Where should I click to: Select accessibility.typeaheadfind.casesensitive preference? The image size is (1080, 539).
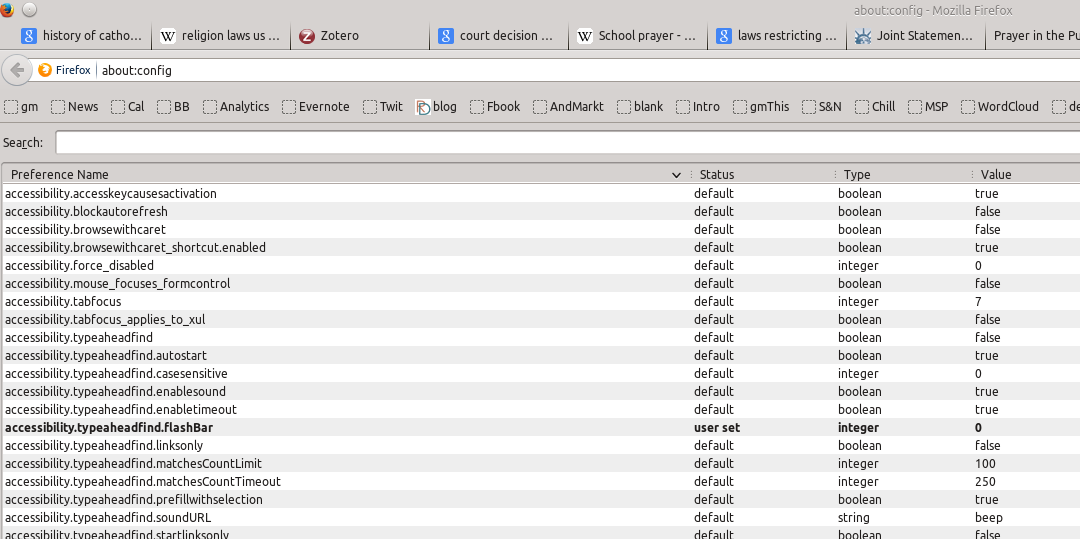(x=541, y=373)
